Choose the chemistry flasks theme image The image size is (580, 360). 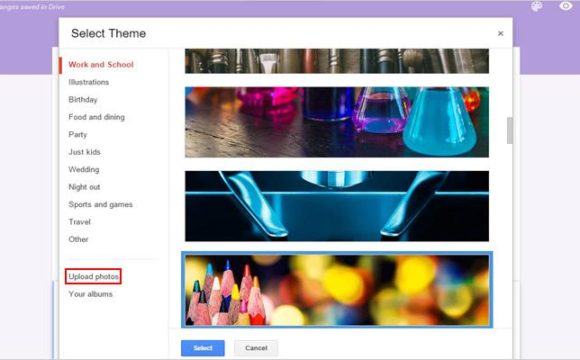coord(337,122)
